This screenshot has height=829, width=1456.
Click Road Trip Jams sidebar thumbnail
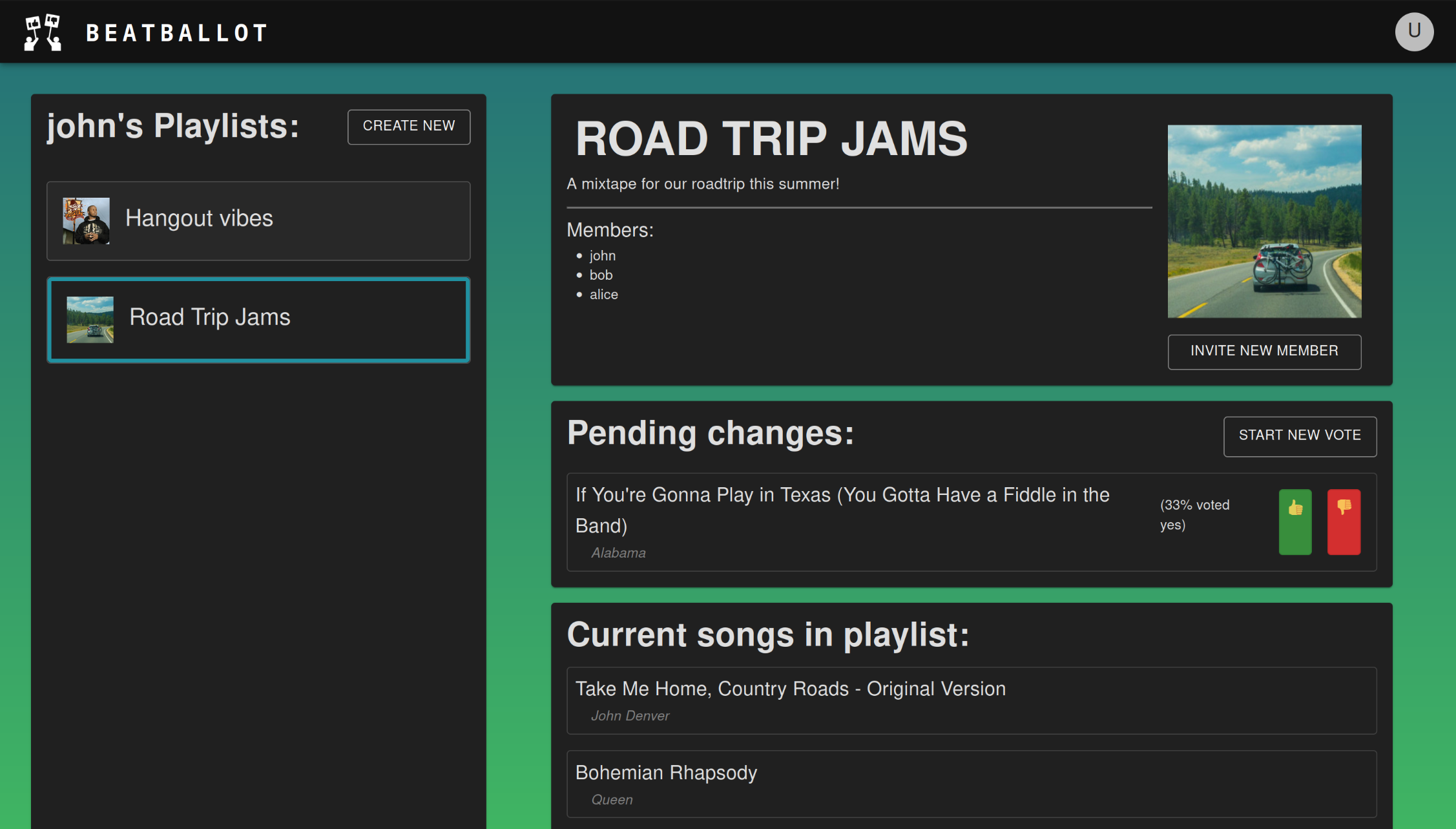[90, 320]
